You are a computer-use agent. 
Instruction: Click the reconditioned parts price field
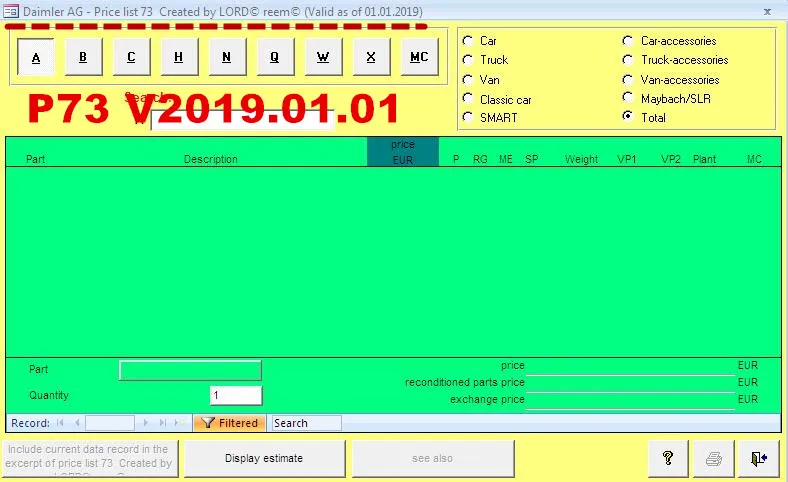pyautogui.click(x=630, y=383)
